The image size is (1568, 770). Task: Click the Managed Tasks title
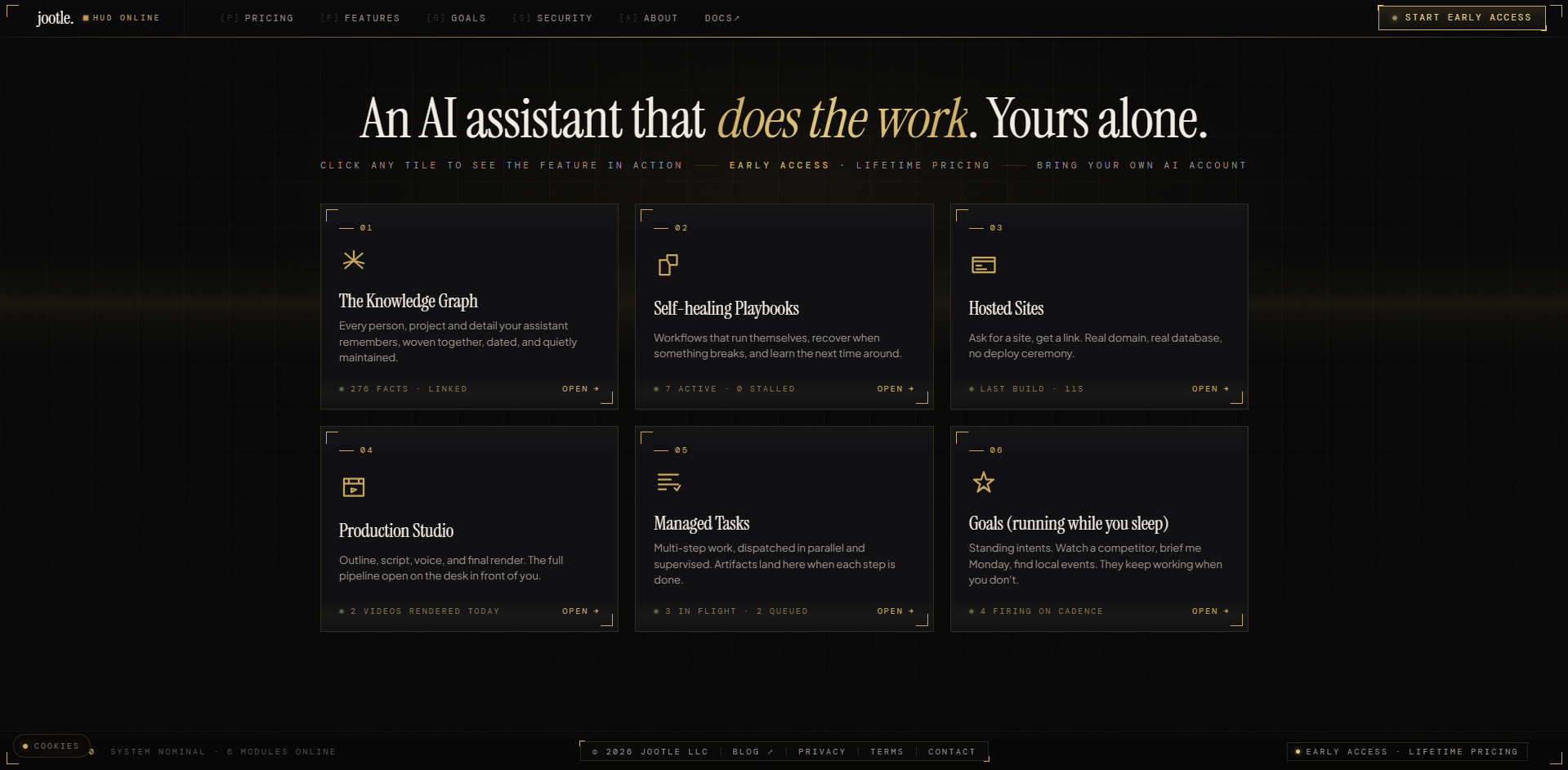tap(701, 523)
